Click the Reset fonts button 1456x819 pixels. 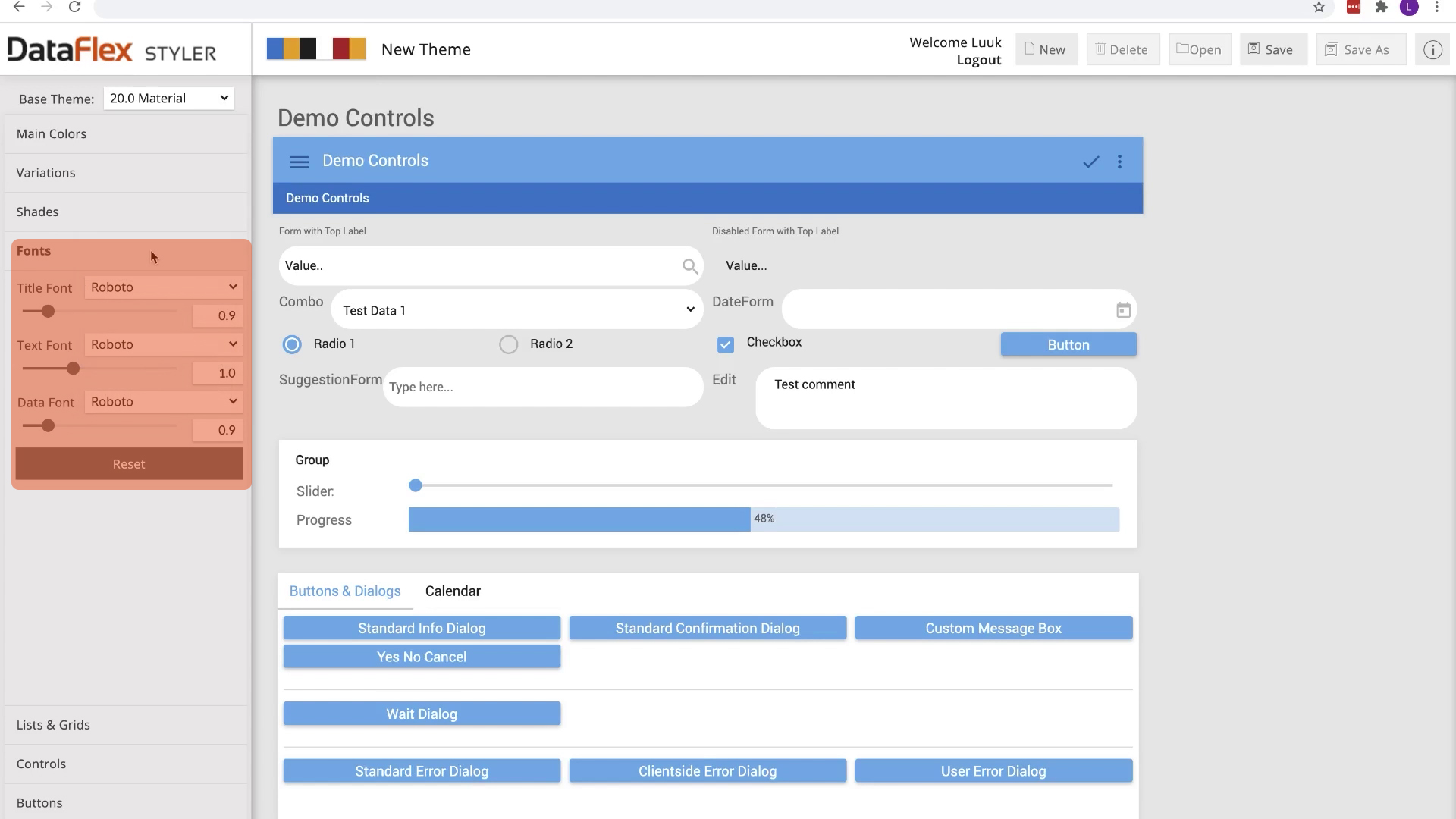(129, 464)
